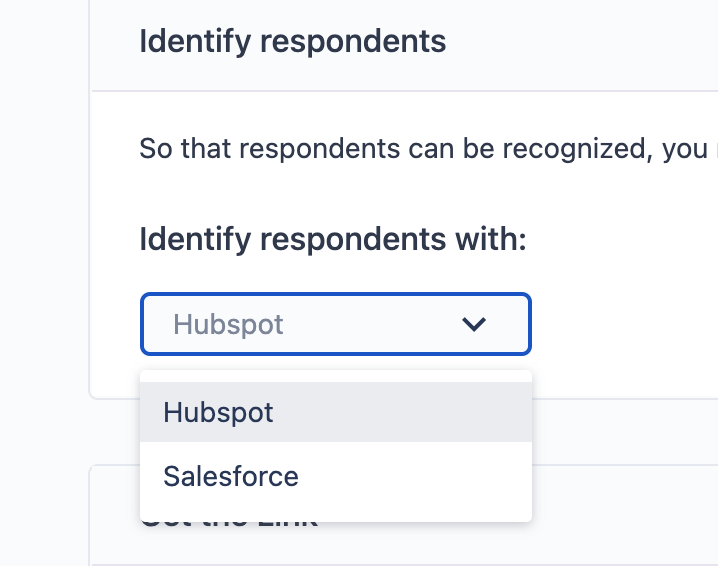Viewport: 718px width, 566px height.
Task: Click the partially hidden Get the Link heading
Action: [x=229, y=525]
